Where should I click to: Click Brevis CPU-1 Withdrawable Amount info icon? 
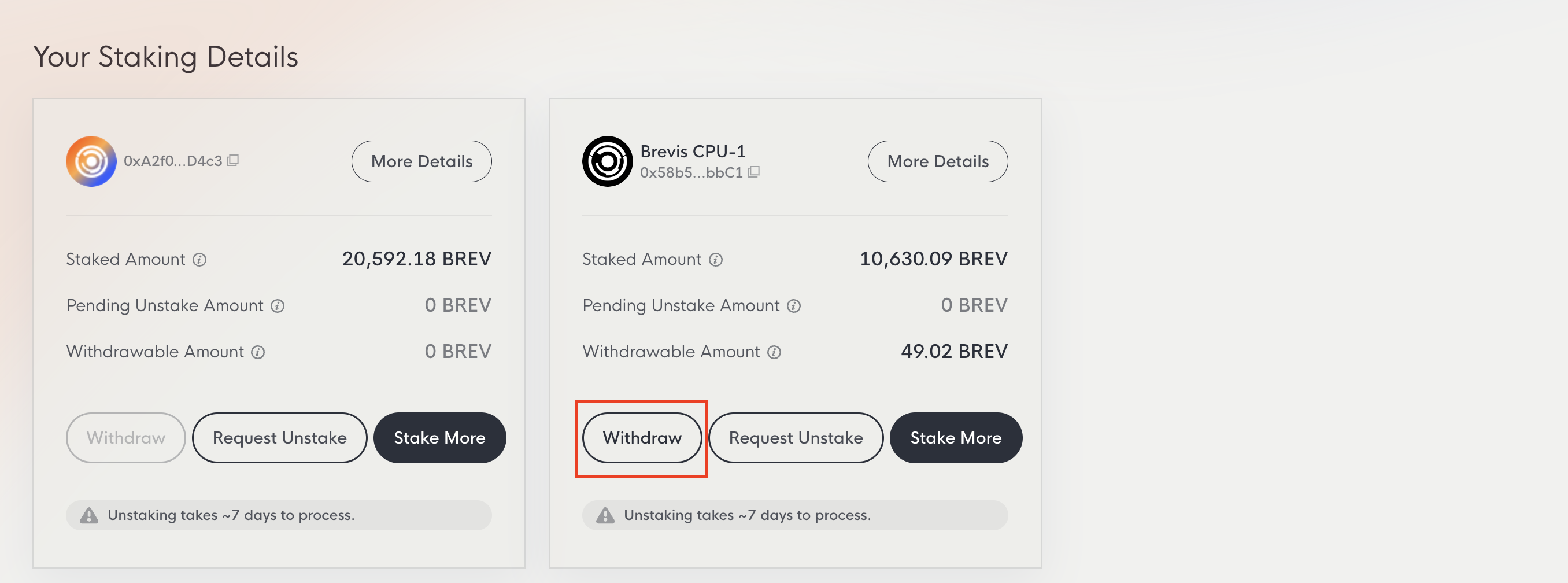pos(774,352)
